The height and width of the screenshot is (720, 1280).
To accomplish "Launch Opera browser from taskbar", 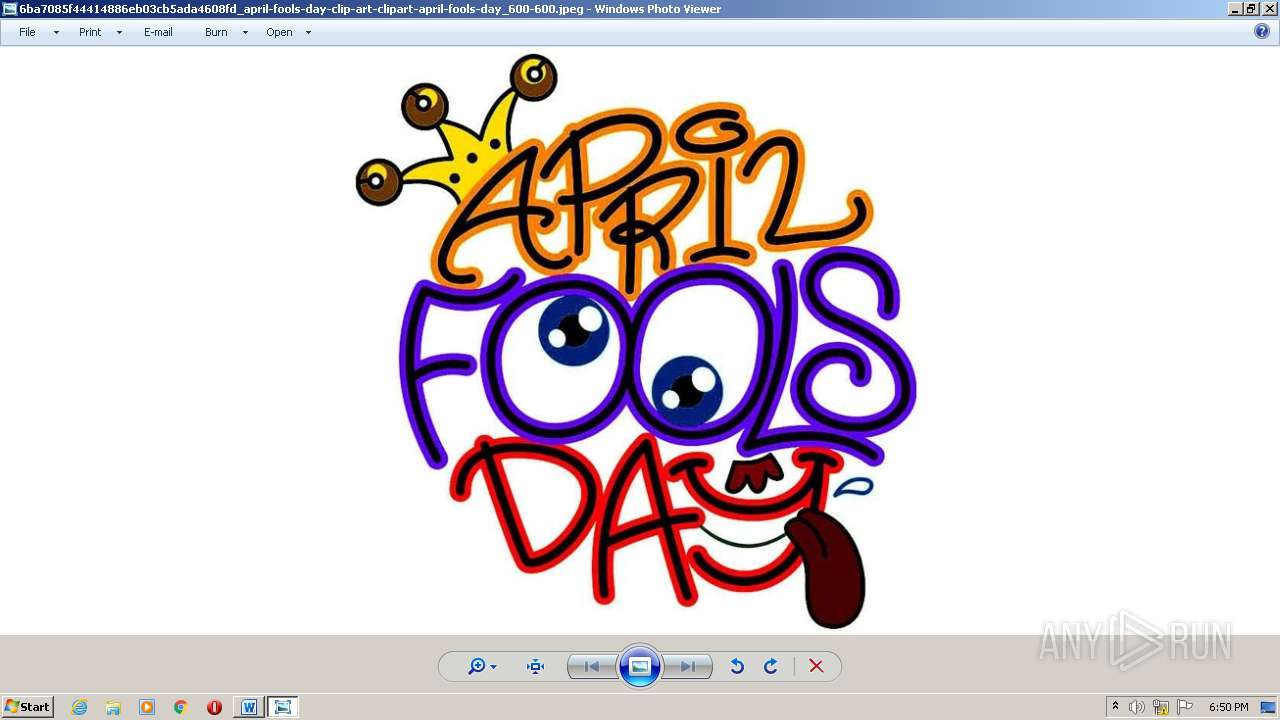I will 214,707.
